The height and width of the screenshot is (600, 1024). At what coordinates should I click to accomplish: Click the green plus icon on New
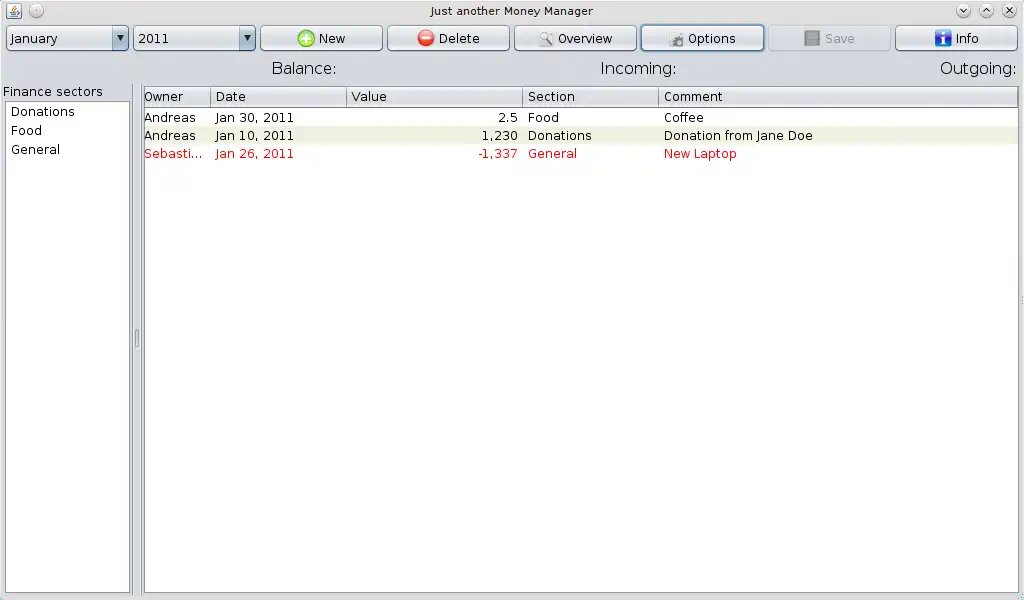(306, 39)
